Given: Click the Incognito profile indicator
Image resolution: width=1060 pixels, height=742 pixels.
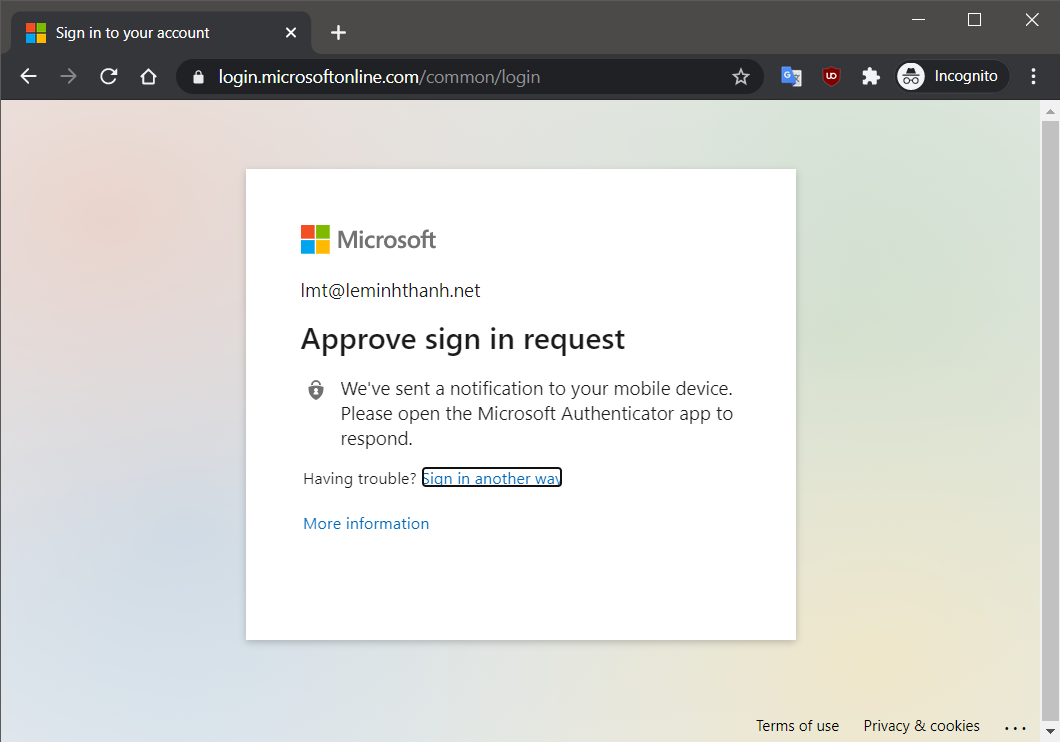Looking at the screenshot, I should [x=953, y=76].
